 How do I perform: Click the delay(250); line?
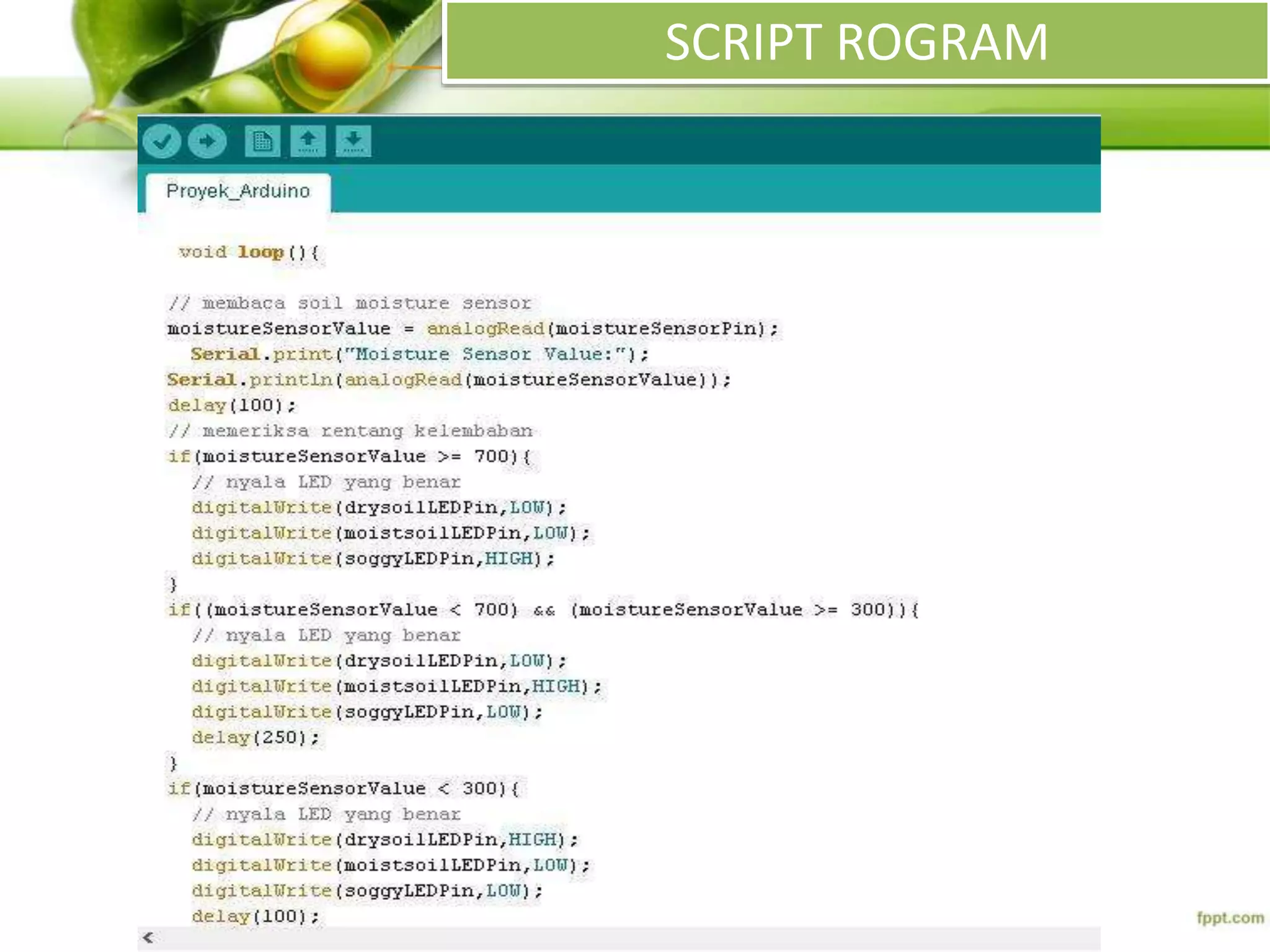255,738
